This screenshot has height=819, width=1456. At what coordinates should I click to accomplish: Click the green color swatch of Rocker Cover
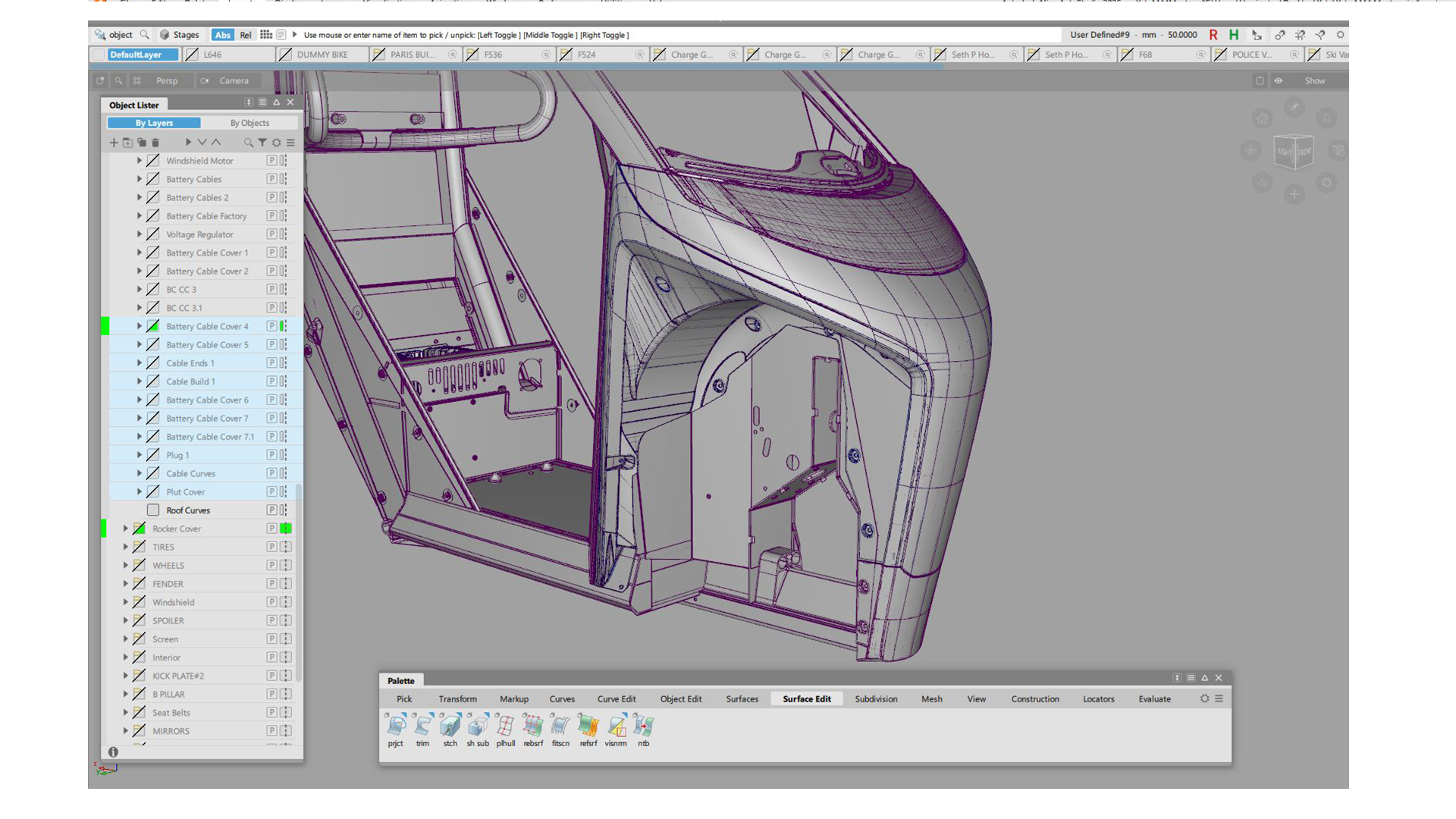pos(286,529)
